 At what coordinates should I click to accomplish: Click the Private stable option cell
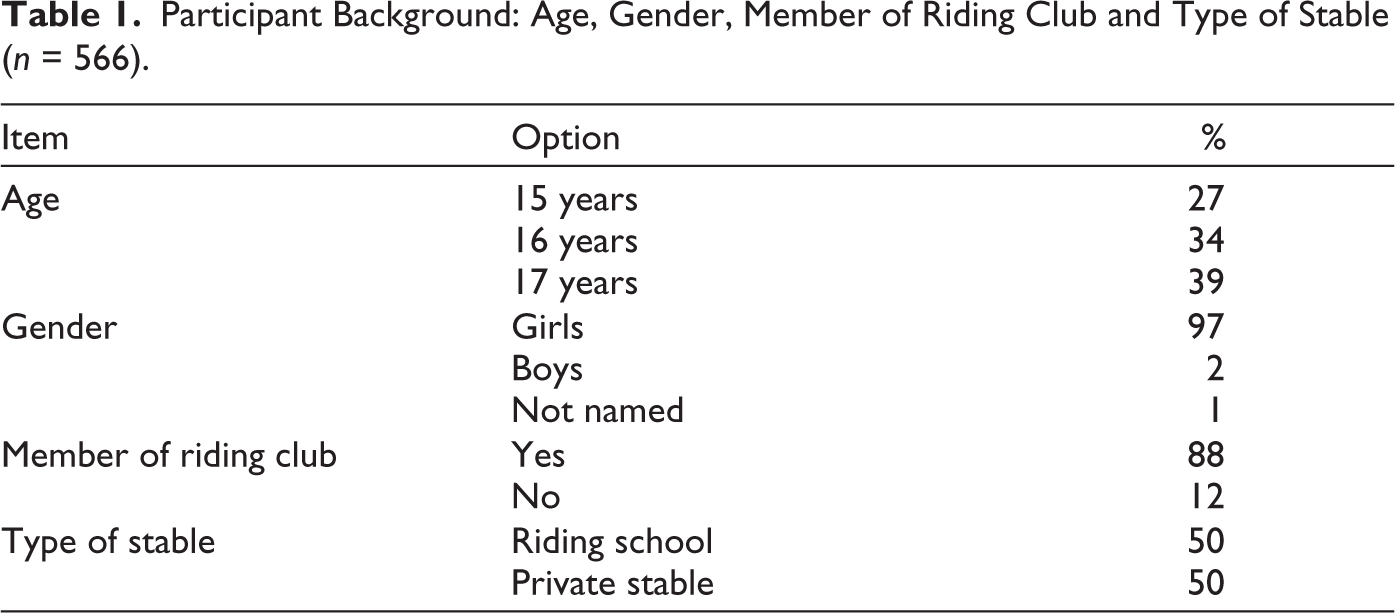pos(613,582)
